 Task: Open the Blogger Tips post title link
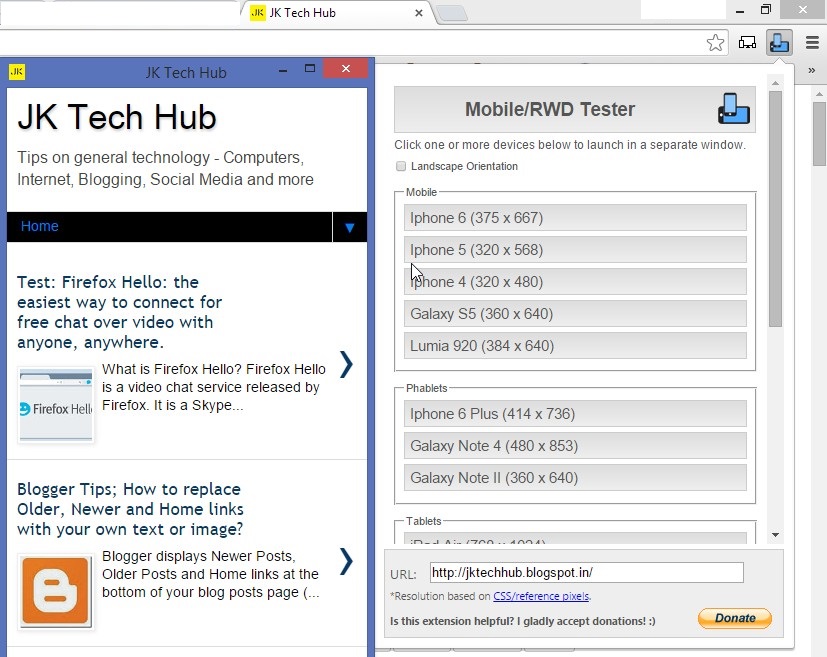(x=130, y=509)
